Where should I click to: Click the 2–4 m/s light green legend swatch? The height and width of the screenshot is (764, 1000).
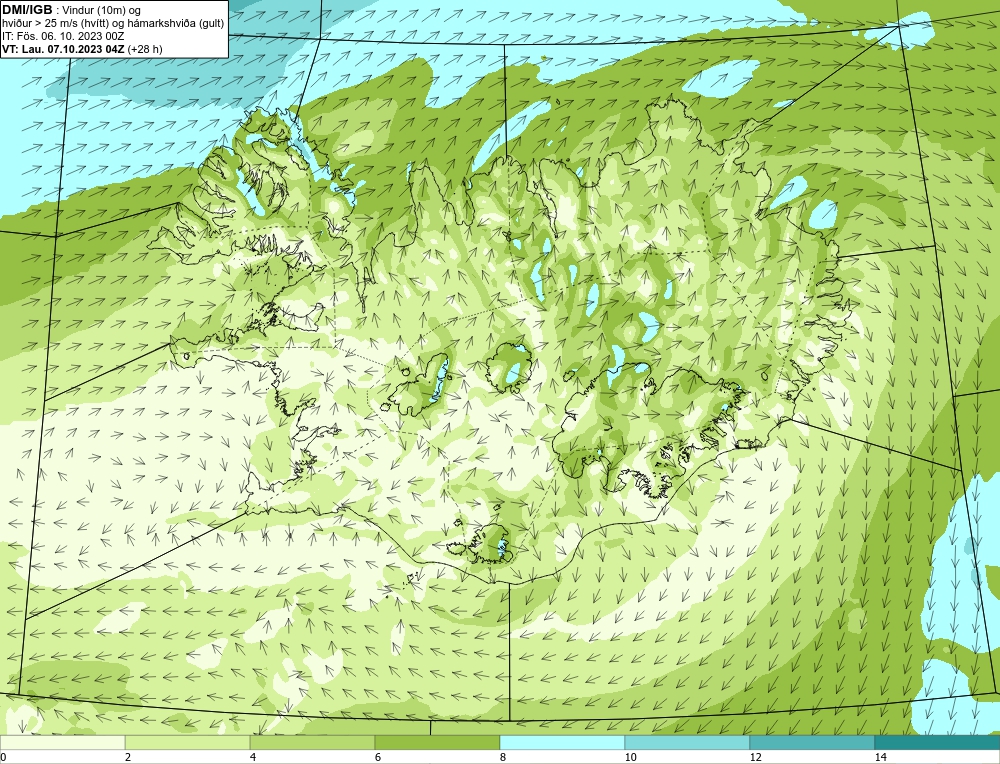[188, 742]
